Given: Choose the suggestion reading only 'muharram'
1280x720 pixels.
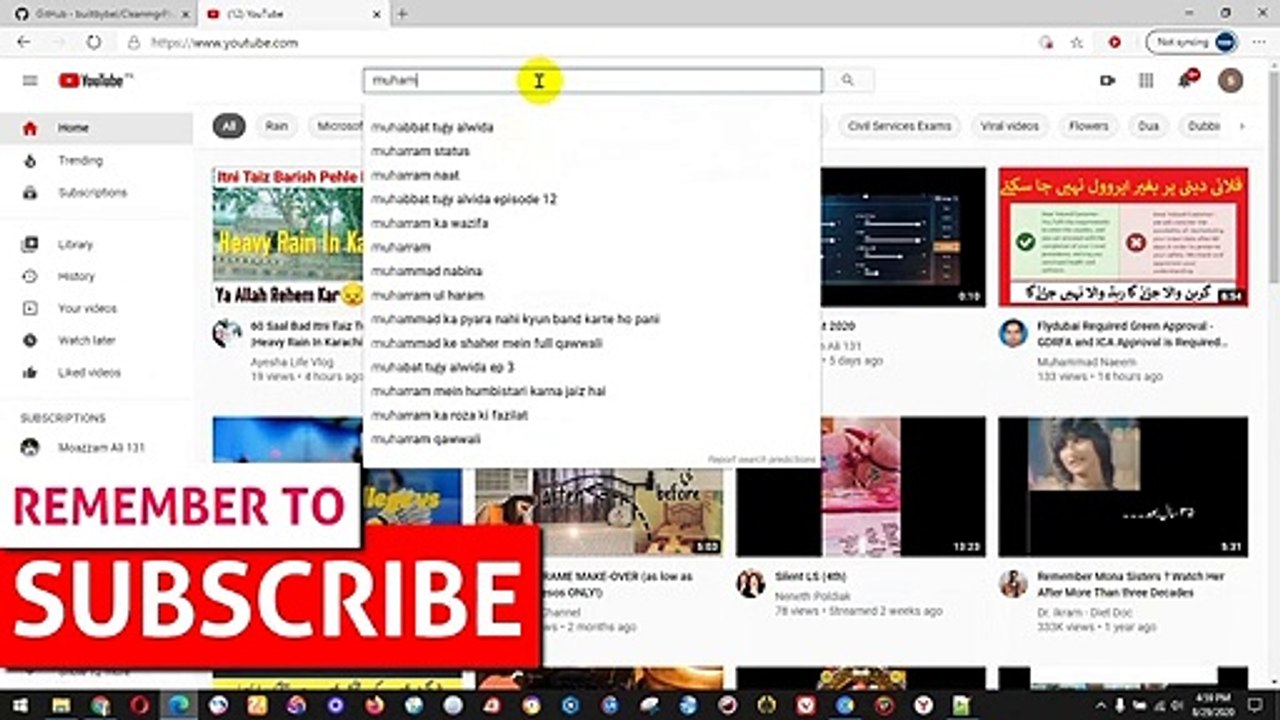Looking at the screenshot, I should (x=592, y=247).
